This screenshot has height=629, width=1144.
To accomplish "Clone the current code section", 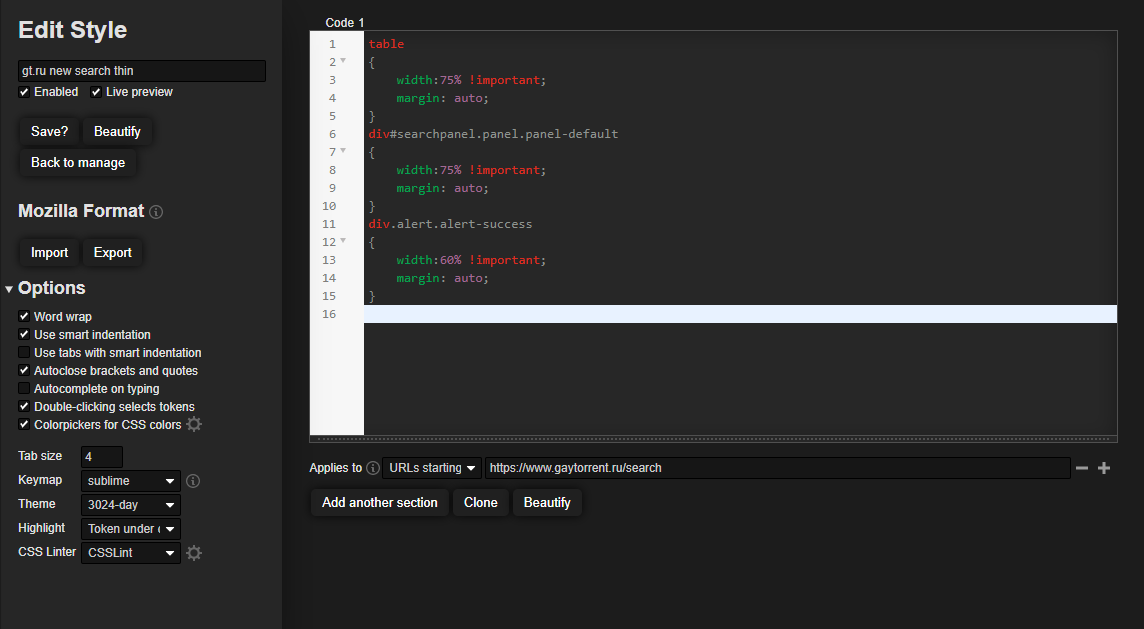I will point(480,502).
